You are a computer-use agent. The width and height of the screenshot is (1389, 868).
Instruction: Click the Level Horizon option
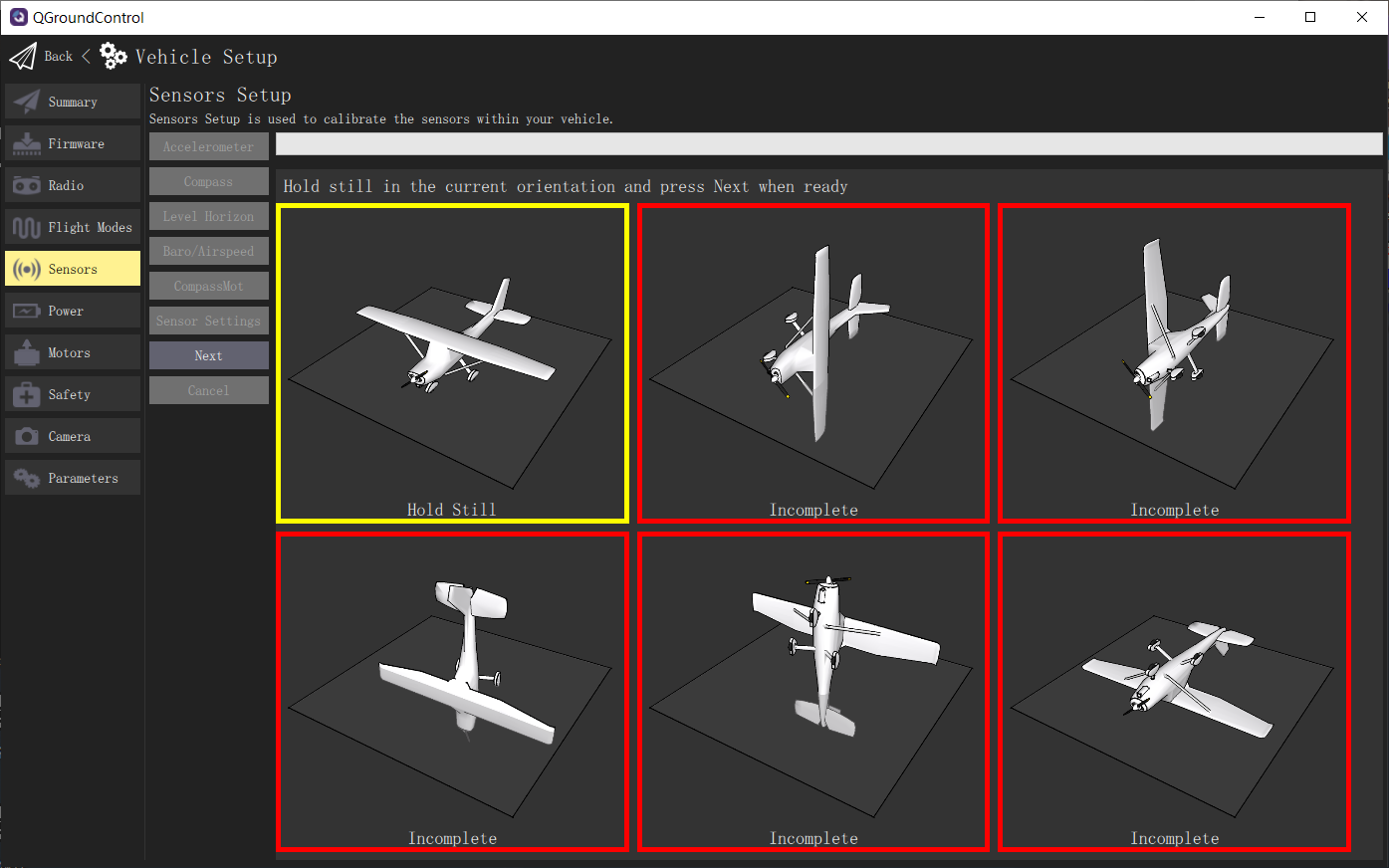point(208,216)
